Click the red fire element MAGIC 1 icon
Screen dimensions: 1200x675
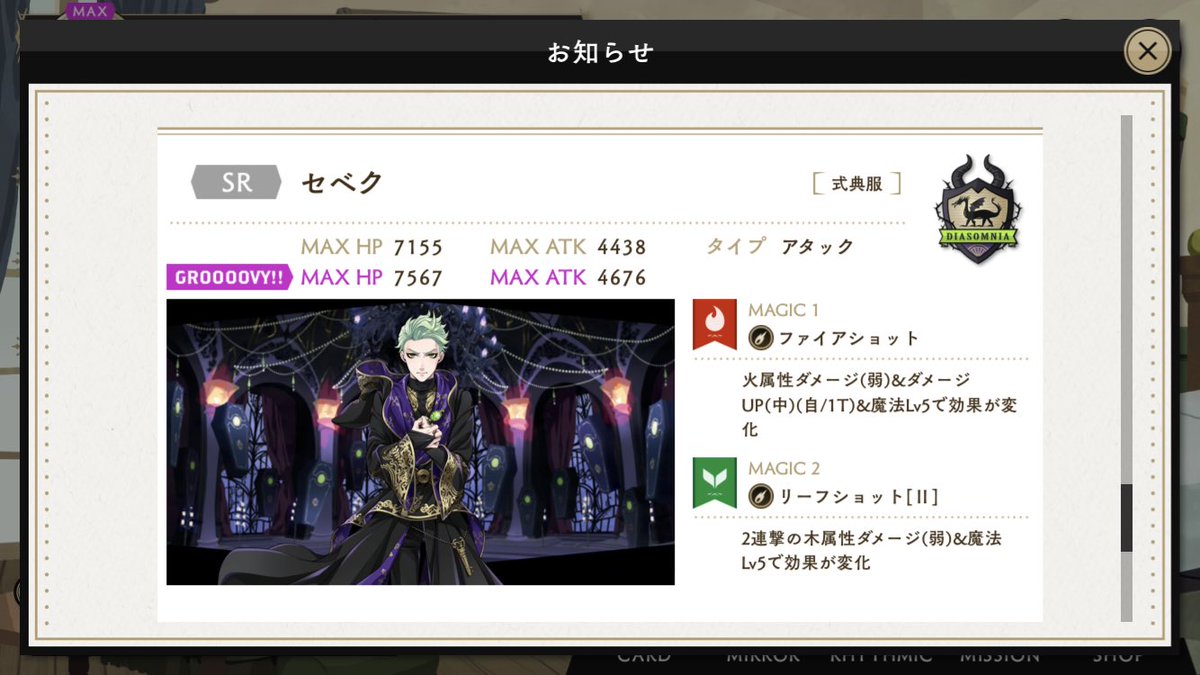coord(714,324)
